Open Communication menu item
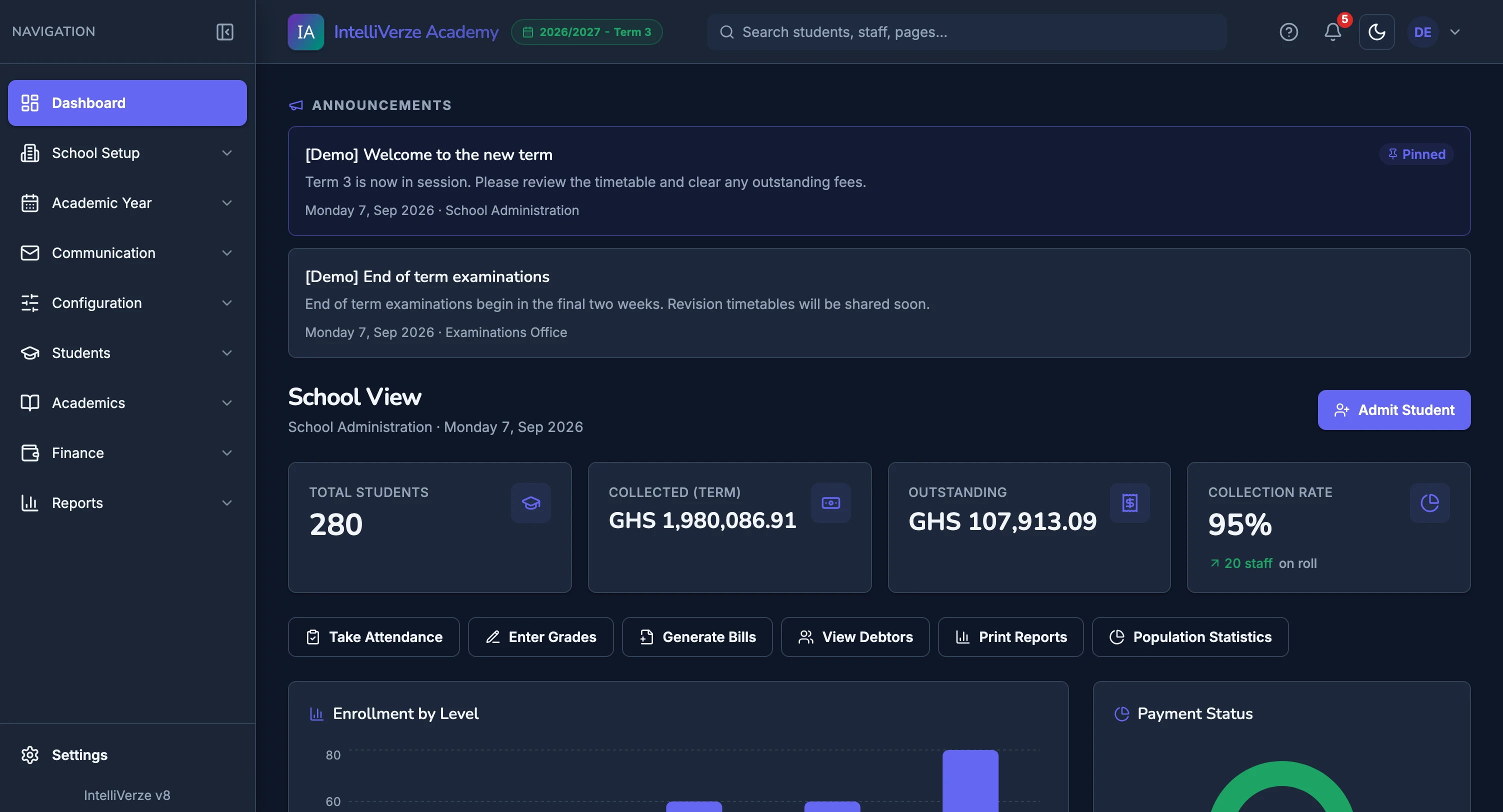1503x812 pixels. point(127,252)
